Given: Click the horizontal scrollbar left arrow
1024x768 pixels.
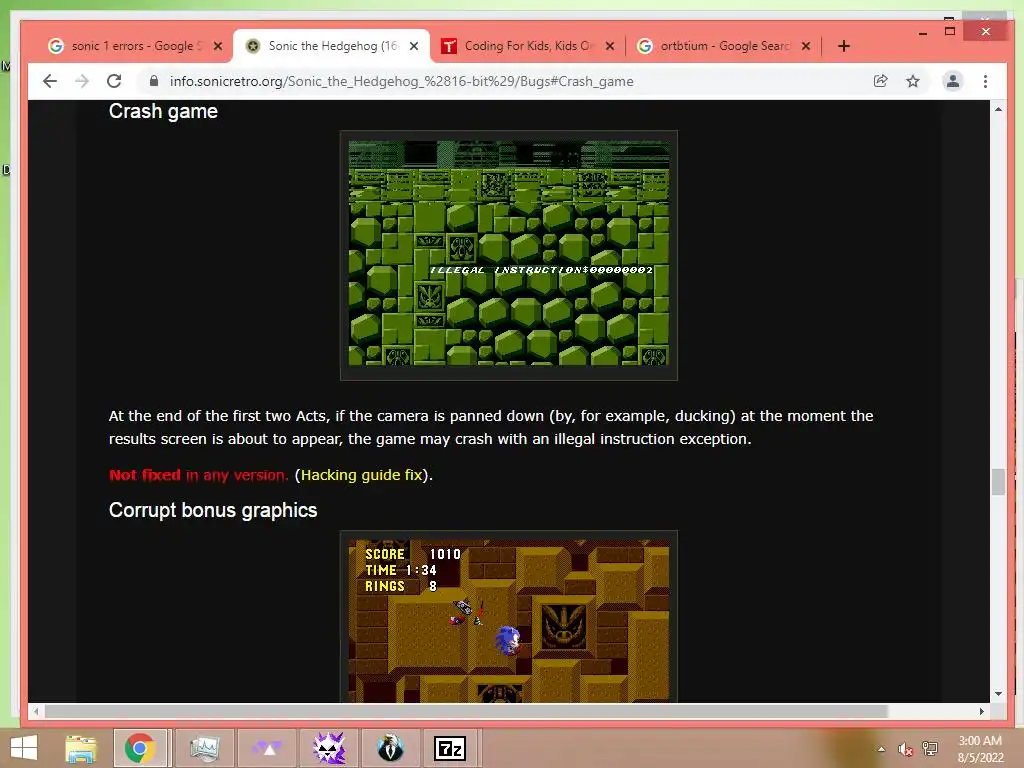Looking at the screenshot, I should click(36, 711).
